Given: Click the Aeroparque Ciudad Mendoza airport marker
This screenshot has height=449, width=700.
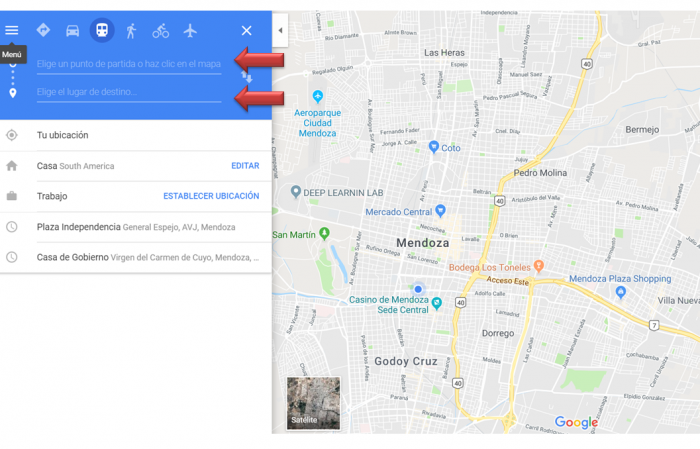Looking at the screenshot, I should coord(318,96).
